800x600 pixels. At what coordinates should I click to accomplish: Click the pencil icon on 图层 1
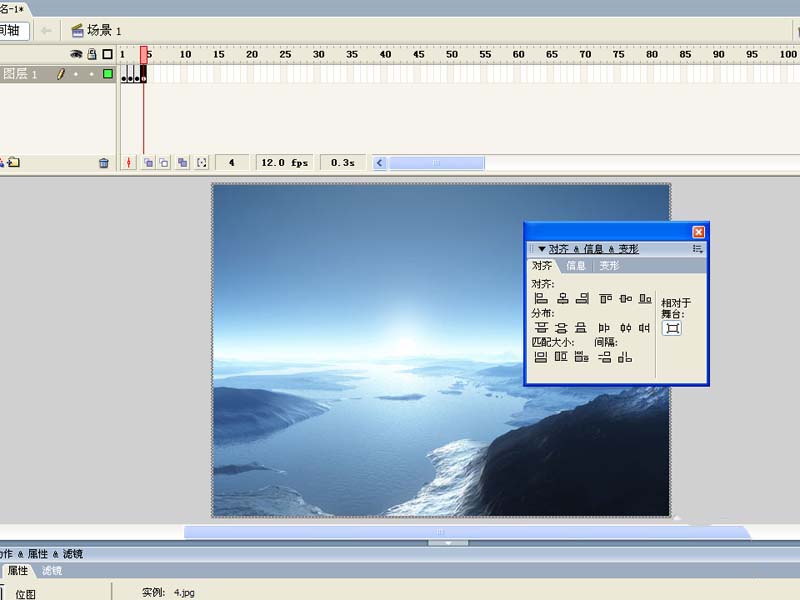(x=61, y=74)
